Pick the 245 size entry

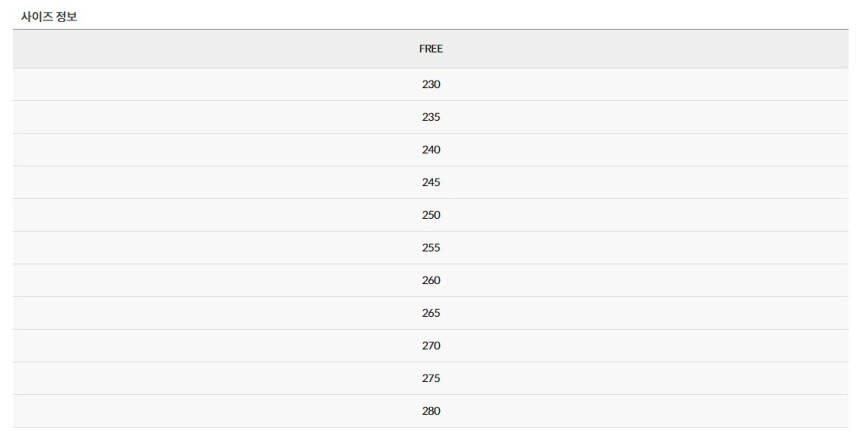(x=431, y=182)
